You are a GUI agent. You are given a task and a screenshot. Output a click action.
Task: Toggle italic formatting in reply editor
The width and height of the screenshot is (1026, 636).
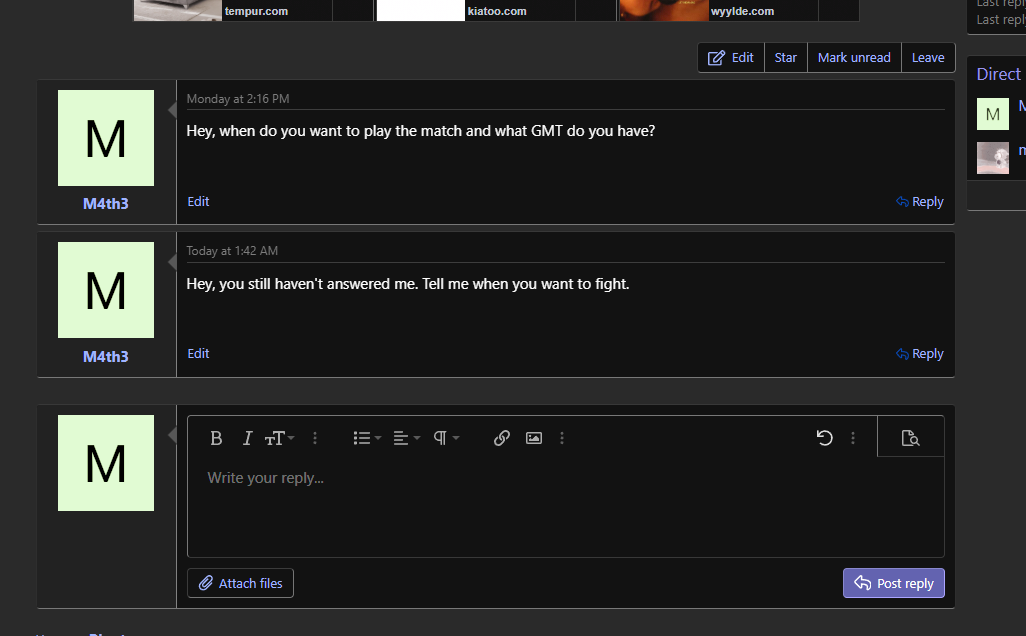click(247, 438)
